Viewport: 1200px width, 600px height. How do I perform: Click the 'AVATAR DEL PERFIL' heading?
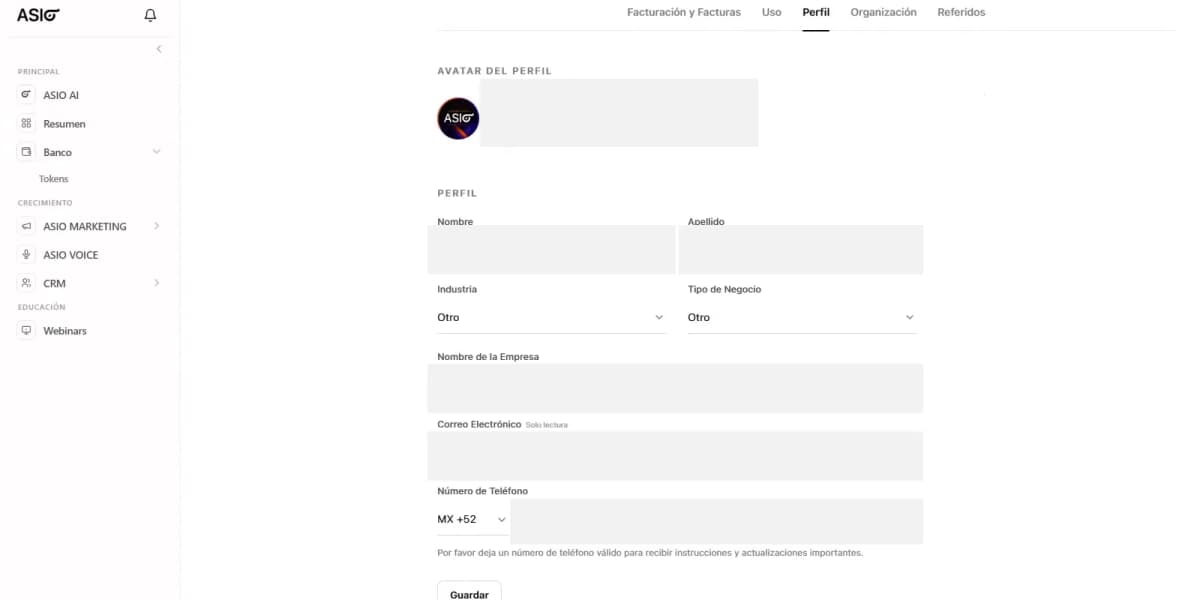(494, 71)
